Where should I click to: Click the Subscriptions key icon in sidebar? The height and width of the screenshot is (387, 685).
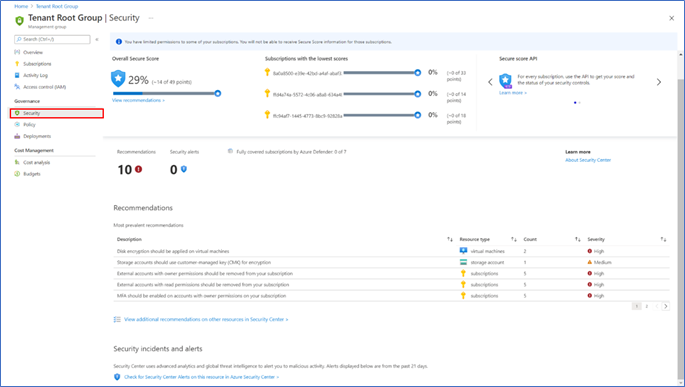click(x=17, y=64)
